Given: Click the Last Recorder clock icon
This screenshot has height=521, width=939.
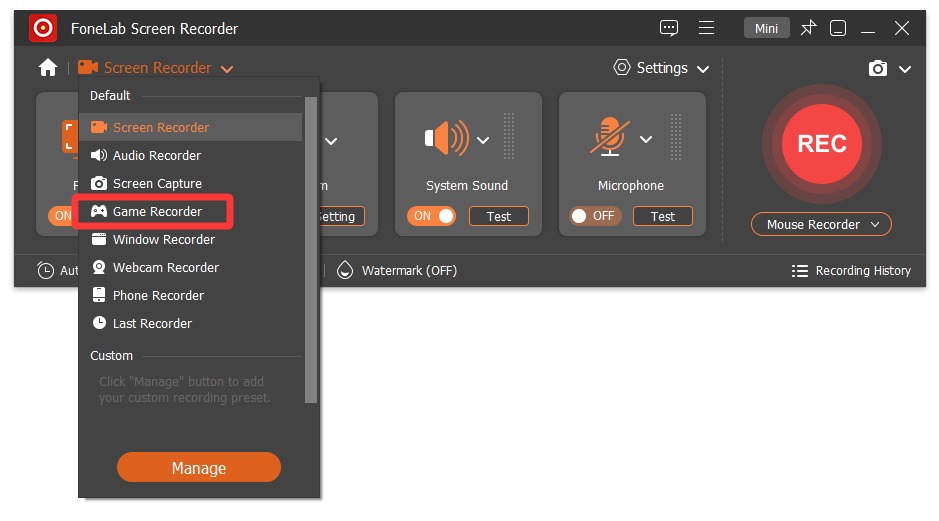Looking at the screenshot, I should [x=99, y=323].
